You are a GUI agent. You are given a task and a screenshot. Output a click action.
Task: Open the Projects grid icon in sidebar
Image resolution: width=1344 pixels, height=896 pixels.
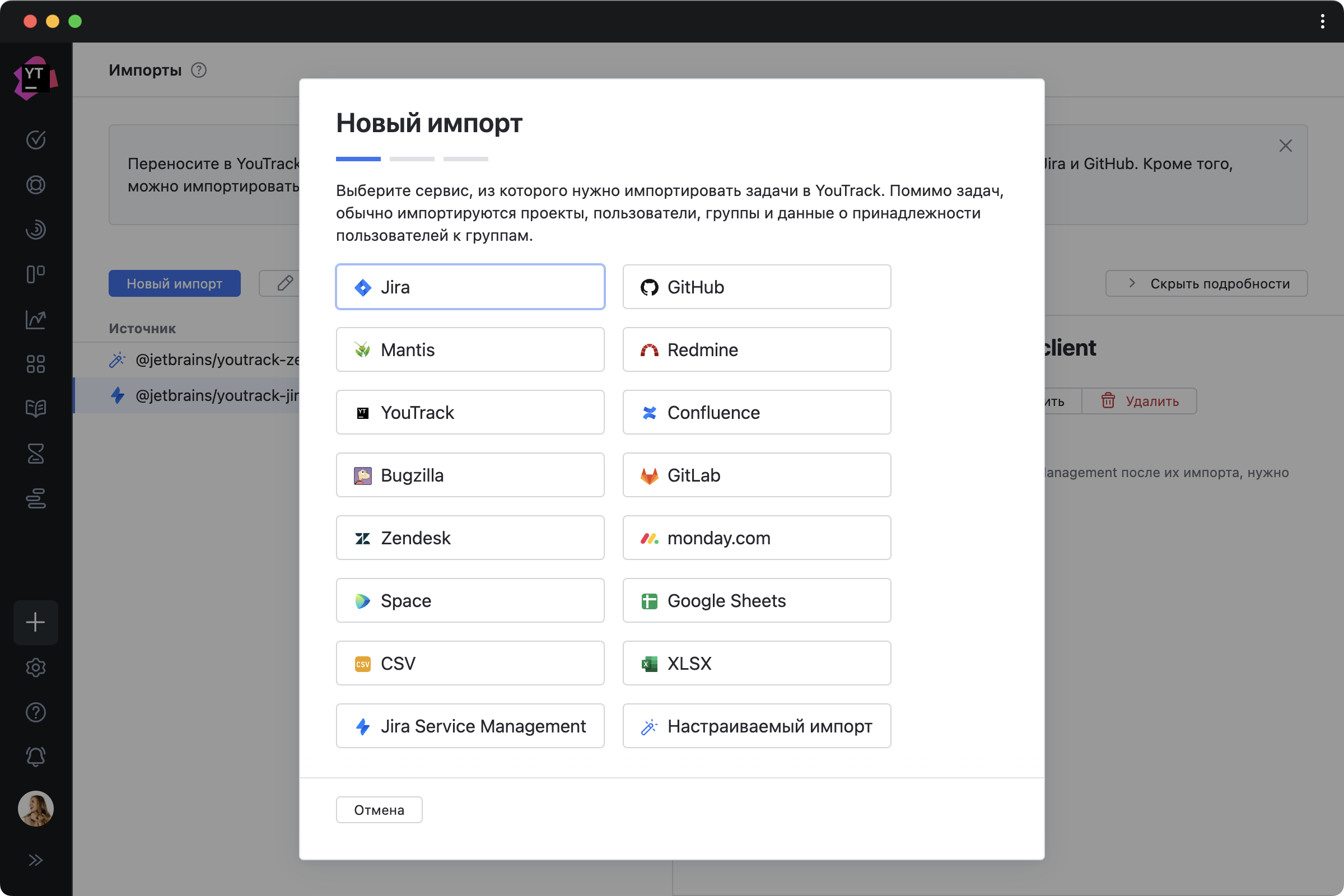(x=35, y=364)
